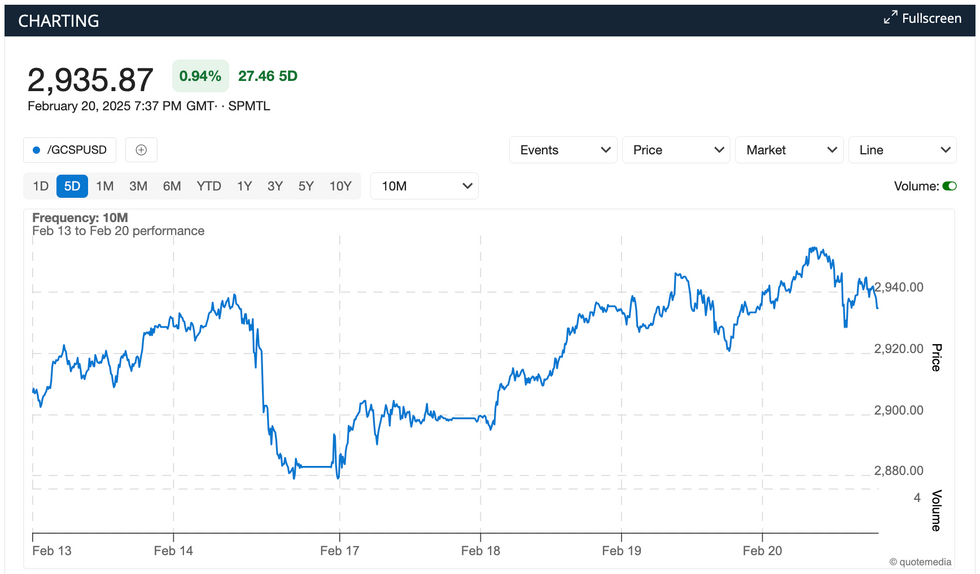This screenshot has height=574, width=980.
Task: Select the 5Y time range
Action: (x=306, y=186)
